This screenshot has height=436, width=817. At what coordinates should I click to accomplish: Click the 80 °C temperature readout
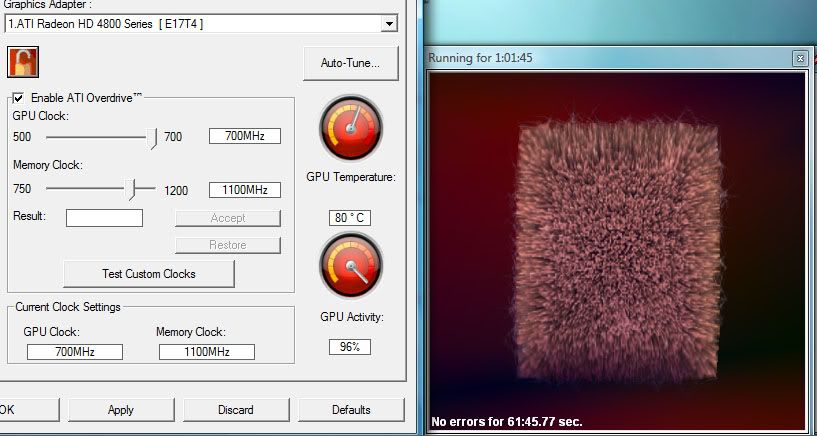pos(350,218)
